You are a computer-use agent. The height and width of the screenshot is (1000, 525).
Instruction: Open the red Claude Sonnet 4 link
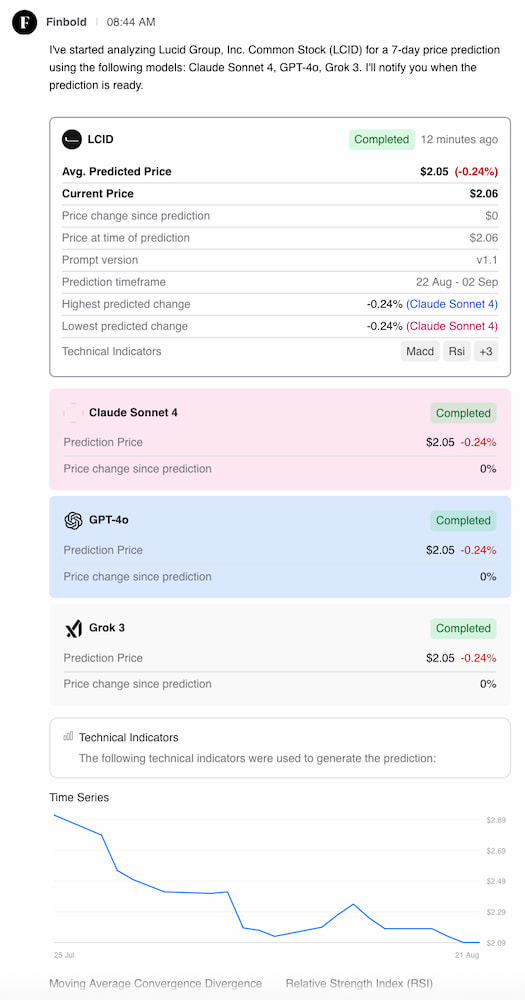[452, 326]
